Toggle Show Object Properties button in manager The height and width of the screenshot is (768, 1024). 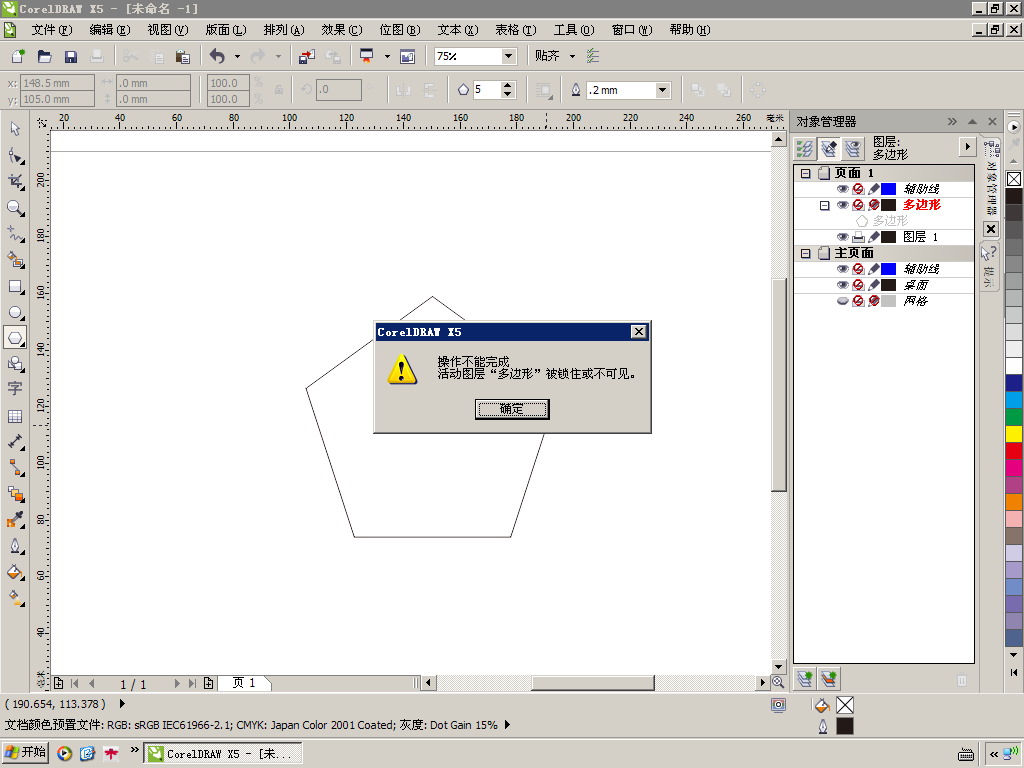(805, 149)
